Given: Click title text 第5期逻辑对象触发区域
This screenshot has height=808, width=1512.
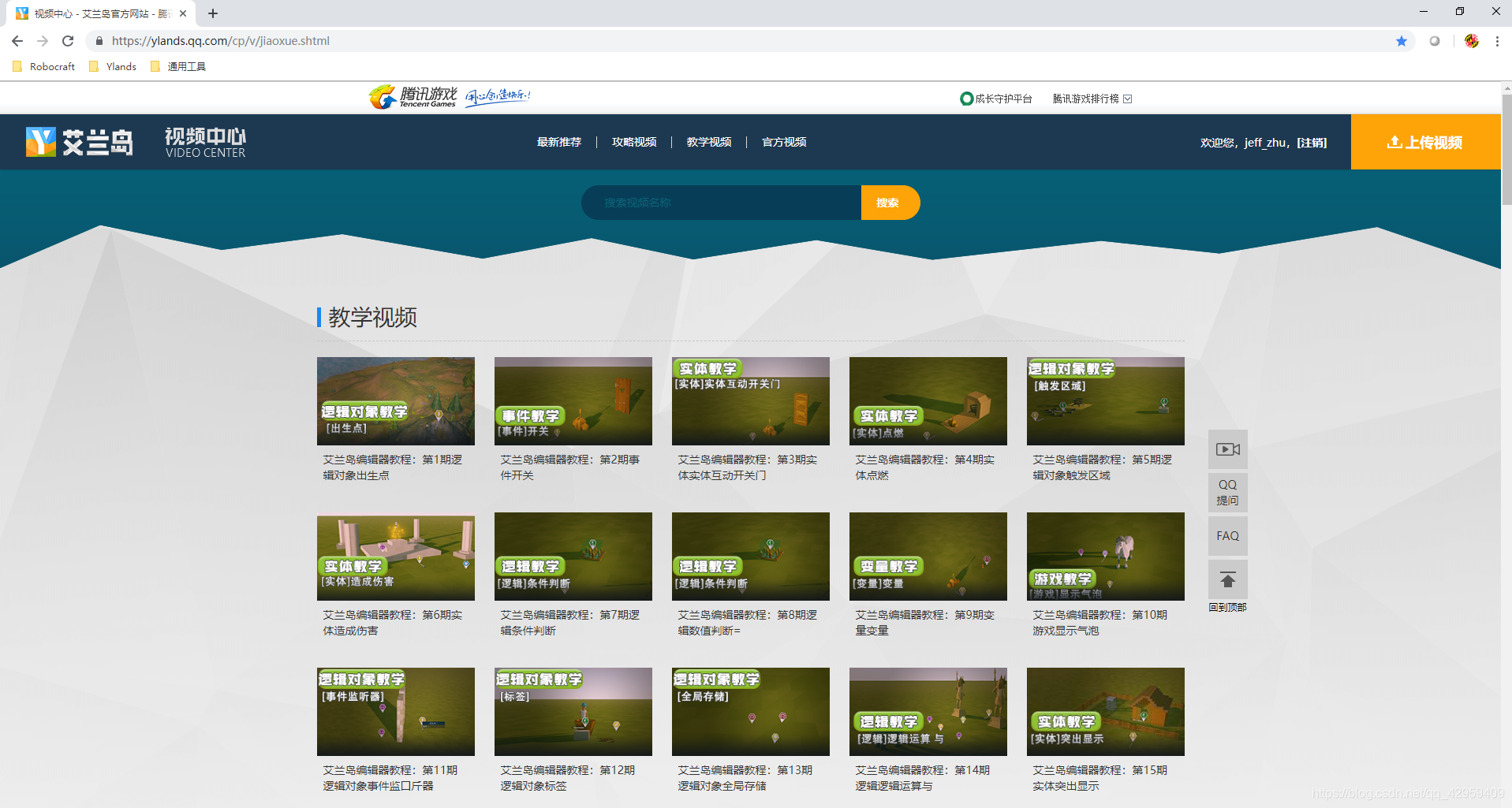Looking at the screenshot, I should click(1103, 467).
